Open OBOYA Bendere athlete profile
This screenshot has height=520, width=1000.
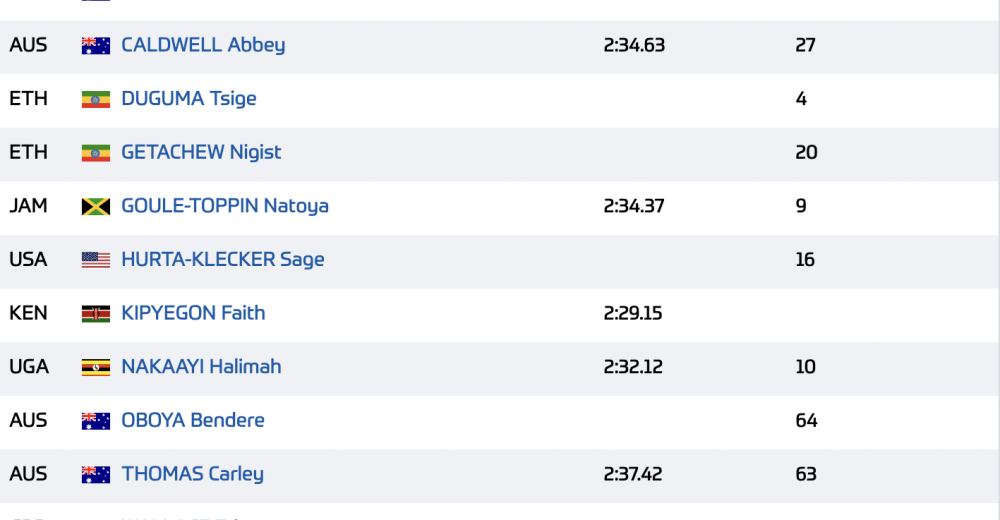193,420
